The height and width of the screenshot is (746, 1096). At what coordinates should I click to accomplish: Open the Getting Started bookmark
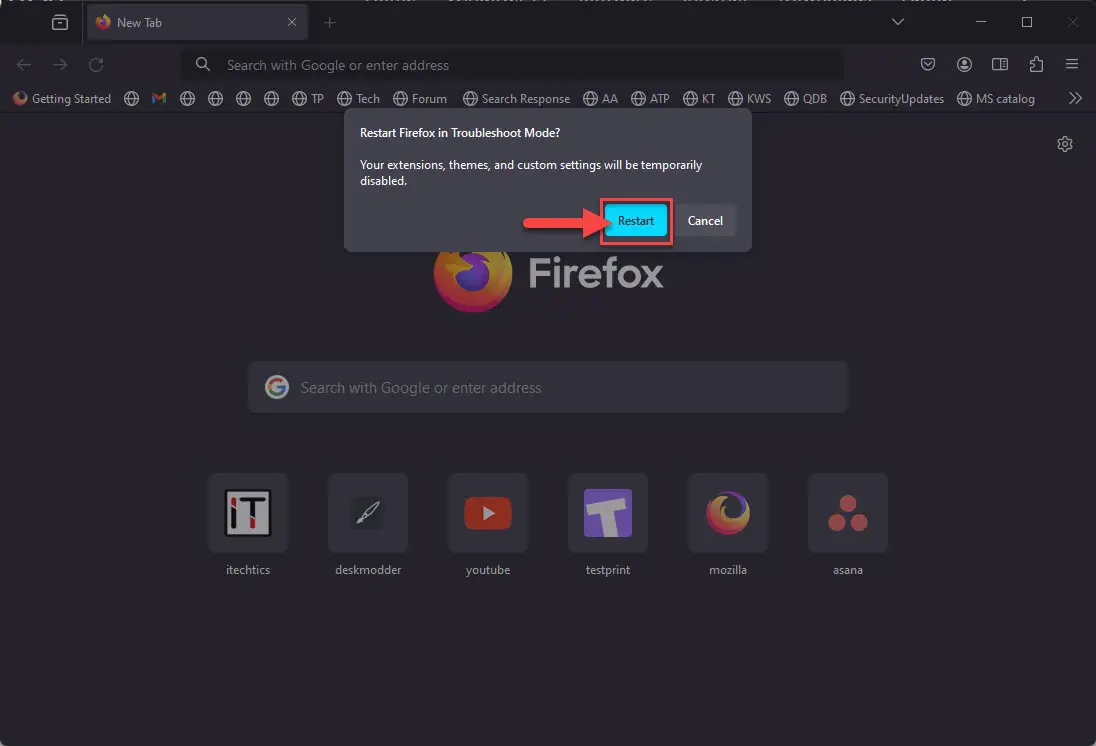(x=62, y=98)
